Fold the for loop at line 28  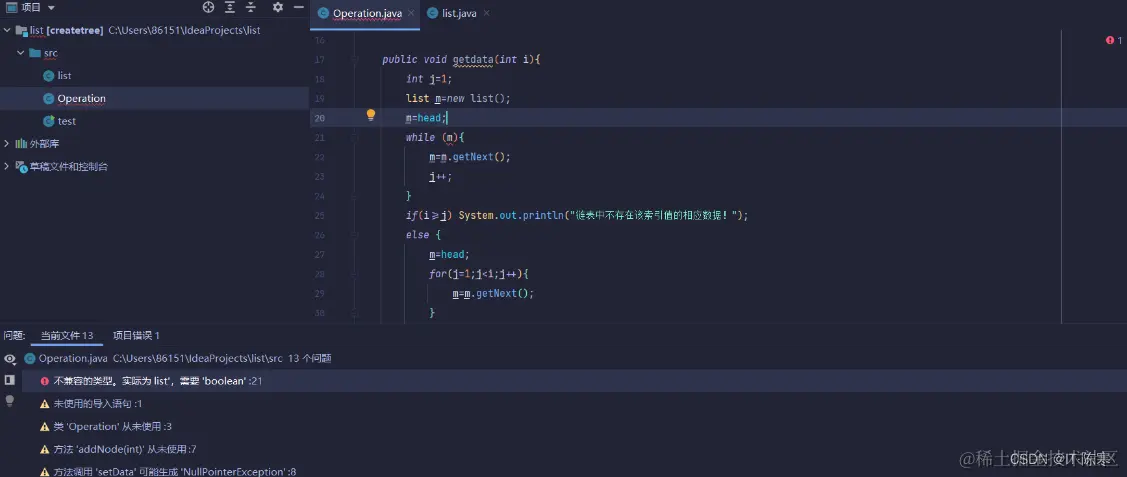point(355,274)
